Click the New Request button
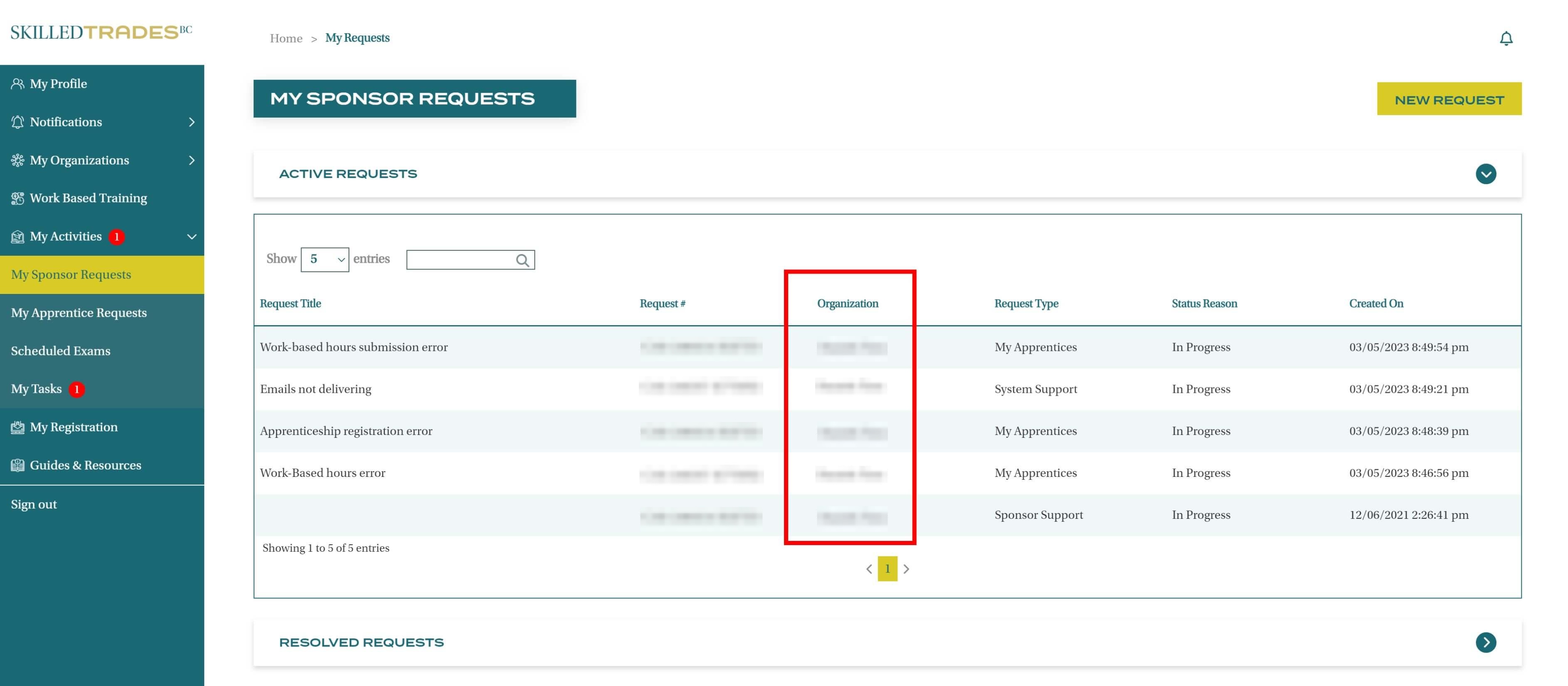The width and height of the screenshot is (1568, 686). tap(1449, 99)
